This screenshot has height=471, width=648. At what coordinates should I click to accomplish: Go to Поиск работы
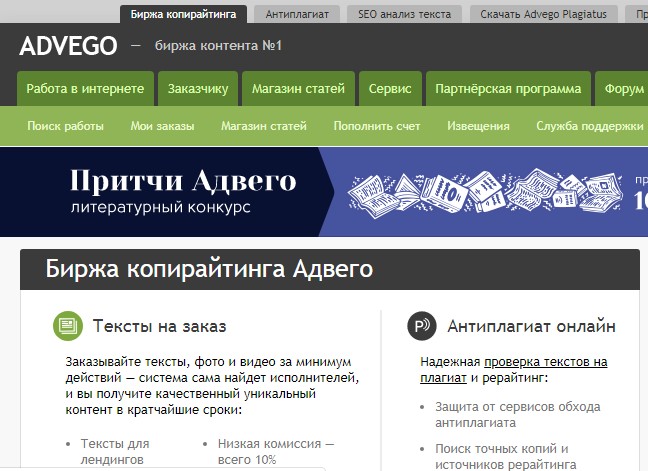(65, 126)
